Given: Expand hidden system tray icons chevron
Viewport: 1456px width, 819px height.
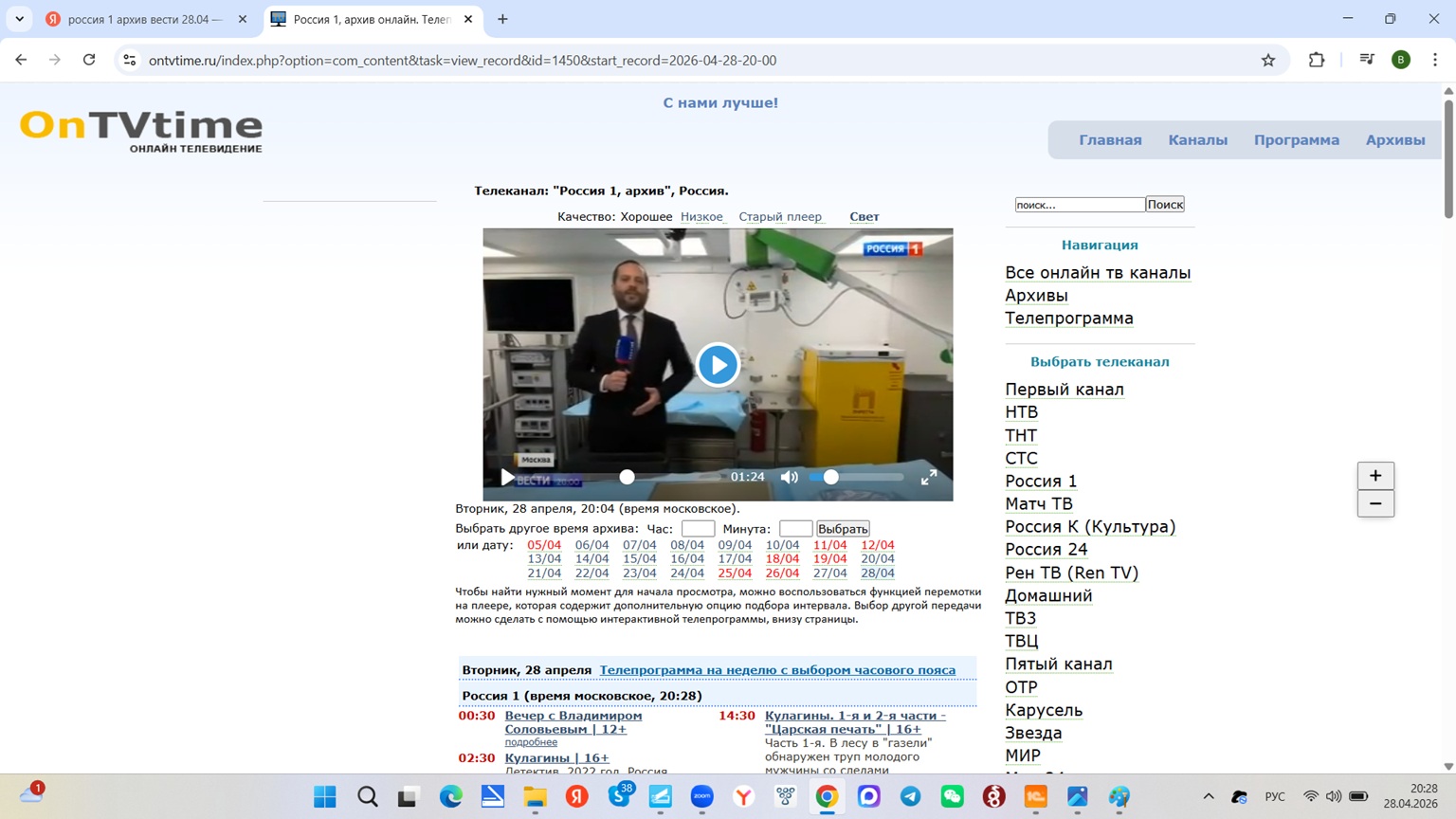Looking at the screenshot, I should click(x=1208, y=796).
